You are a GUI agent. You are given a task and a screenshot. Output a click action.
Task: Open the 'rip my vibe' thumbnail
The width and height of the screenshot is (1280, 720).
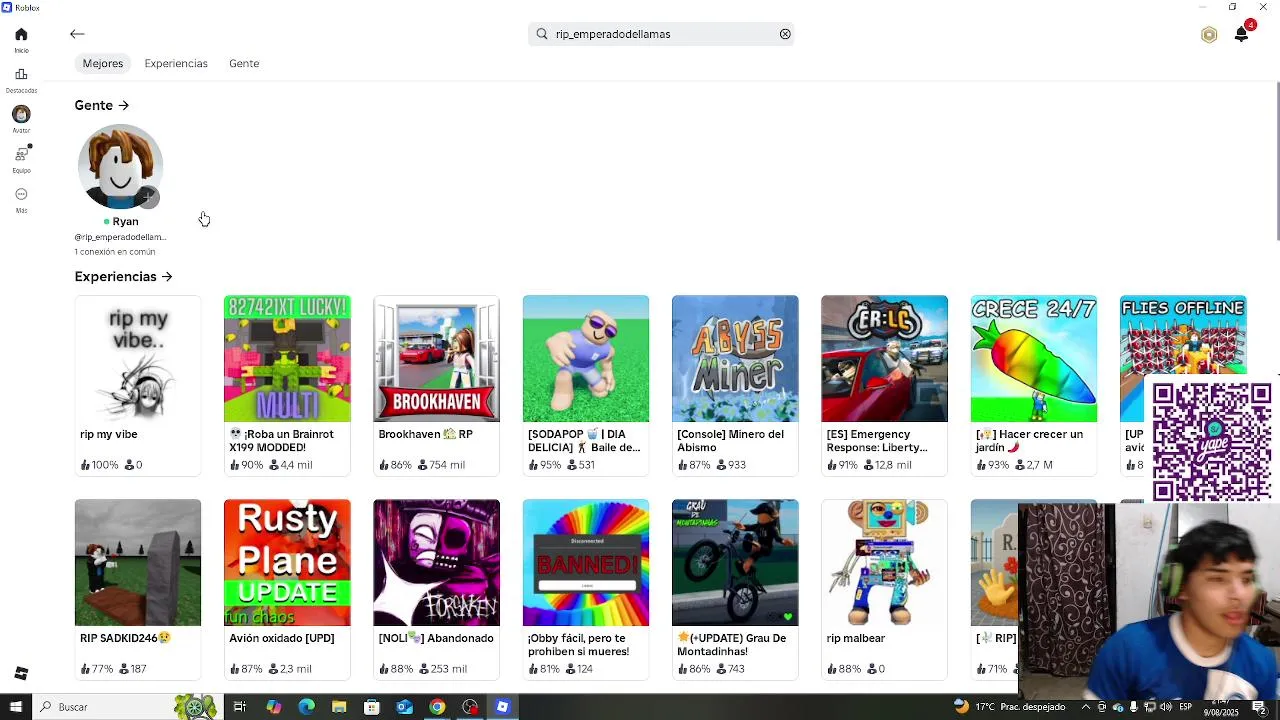click(x=138, y=358)
